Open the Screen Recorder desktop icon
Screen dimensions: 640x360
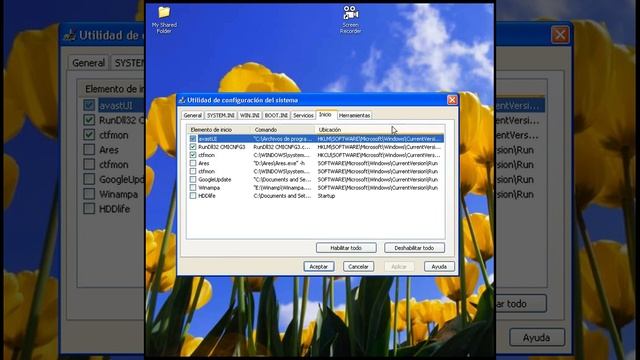[350, 19]
